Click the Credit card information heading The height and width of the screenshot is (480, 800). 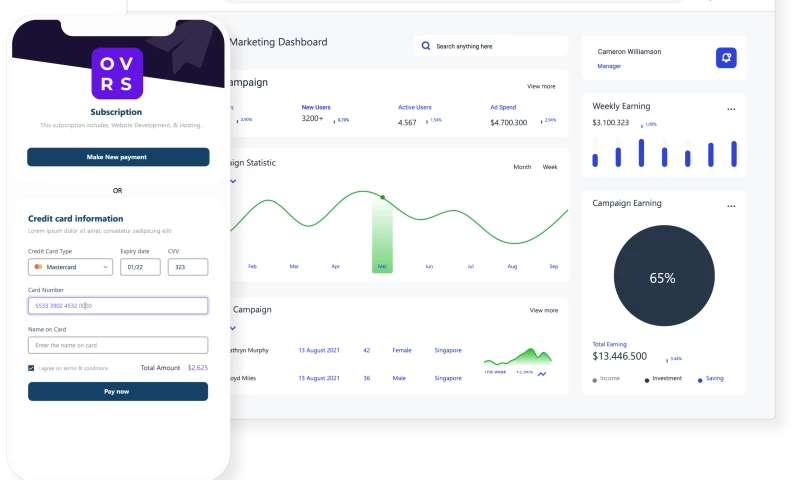[x=76, y=218]
